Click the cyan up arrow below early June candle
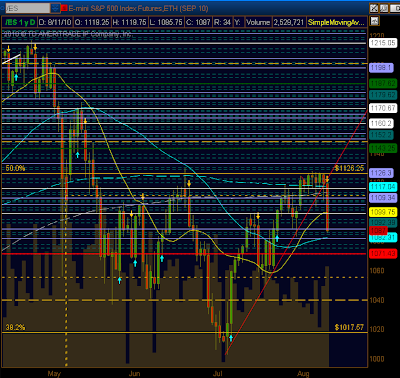The image size is (400, 378). 135,263
